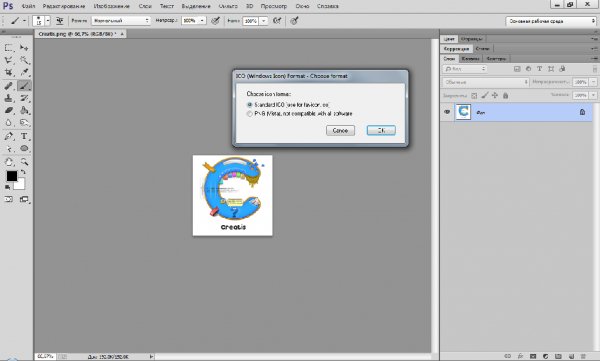
Task: Toggle adjustment layer filter icon
Action: (528, 69)
